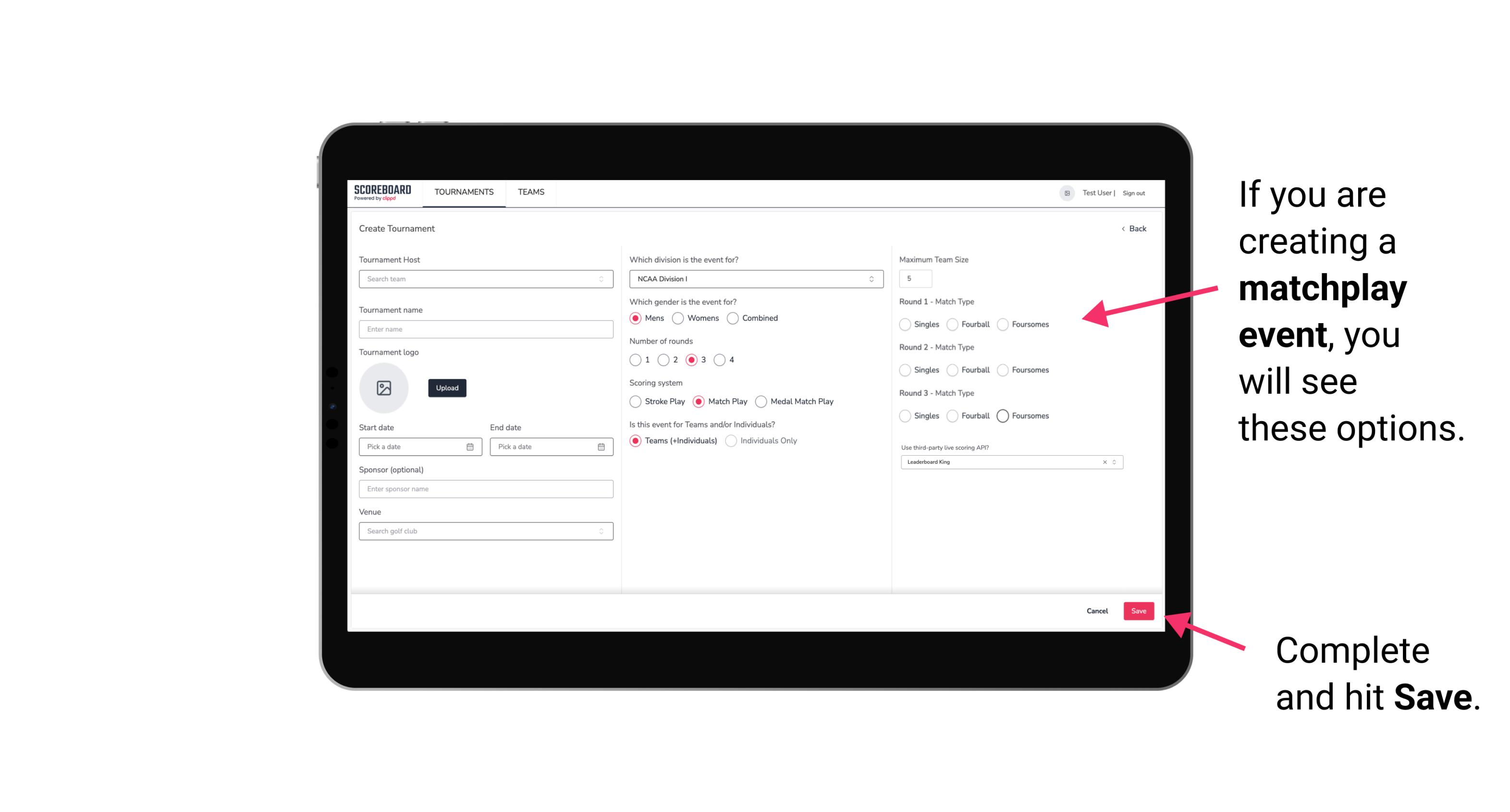Image resolution: width=1510 pixels, height=812 pixels.
Task: Switch to the TEAMS tab
Action: pyautogui.click(x=531, y=192)
